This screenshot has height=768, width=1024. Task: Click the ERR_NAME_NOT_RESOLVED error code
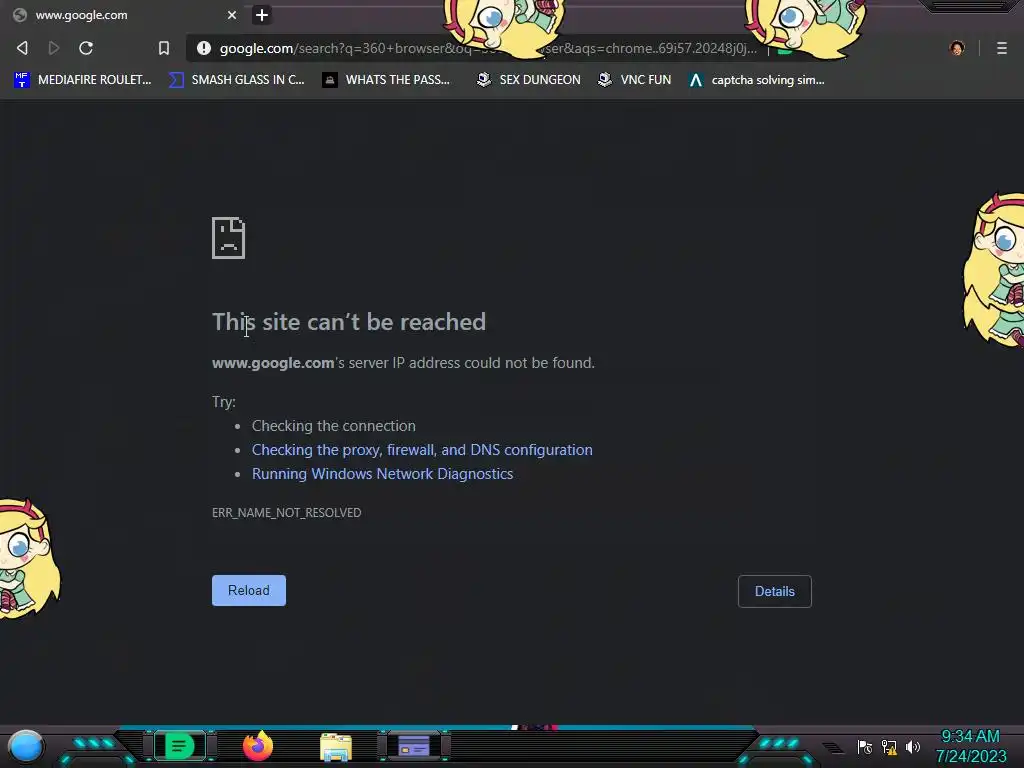286,513
